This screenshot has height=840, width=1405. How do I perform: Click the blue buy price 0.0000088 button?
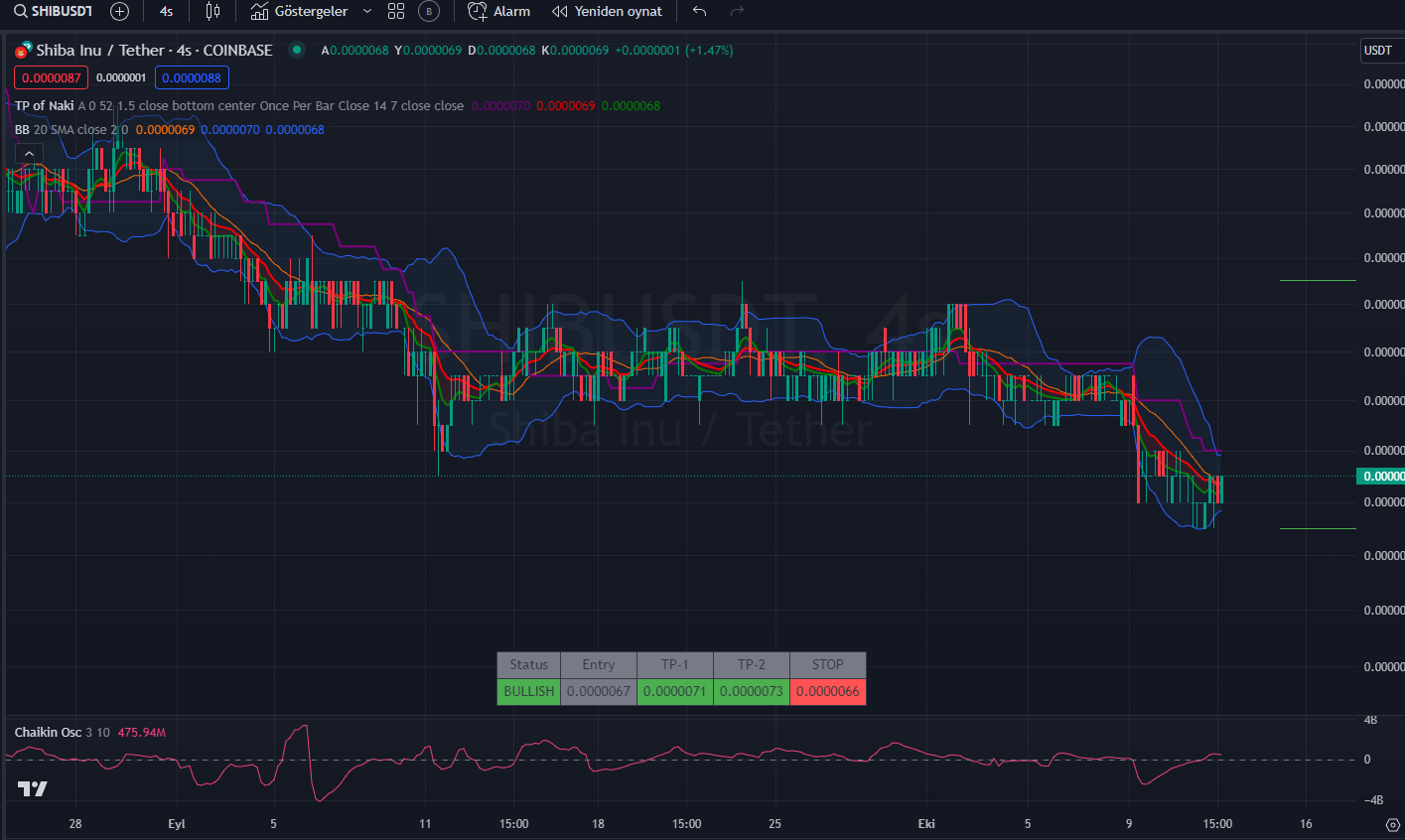click(192, 77)
